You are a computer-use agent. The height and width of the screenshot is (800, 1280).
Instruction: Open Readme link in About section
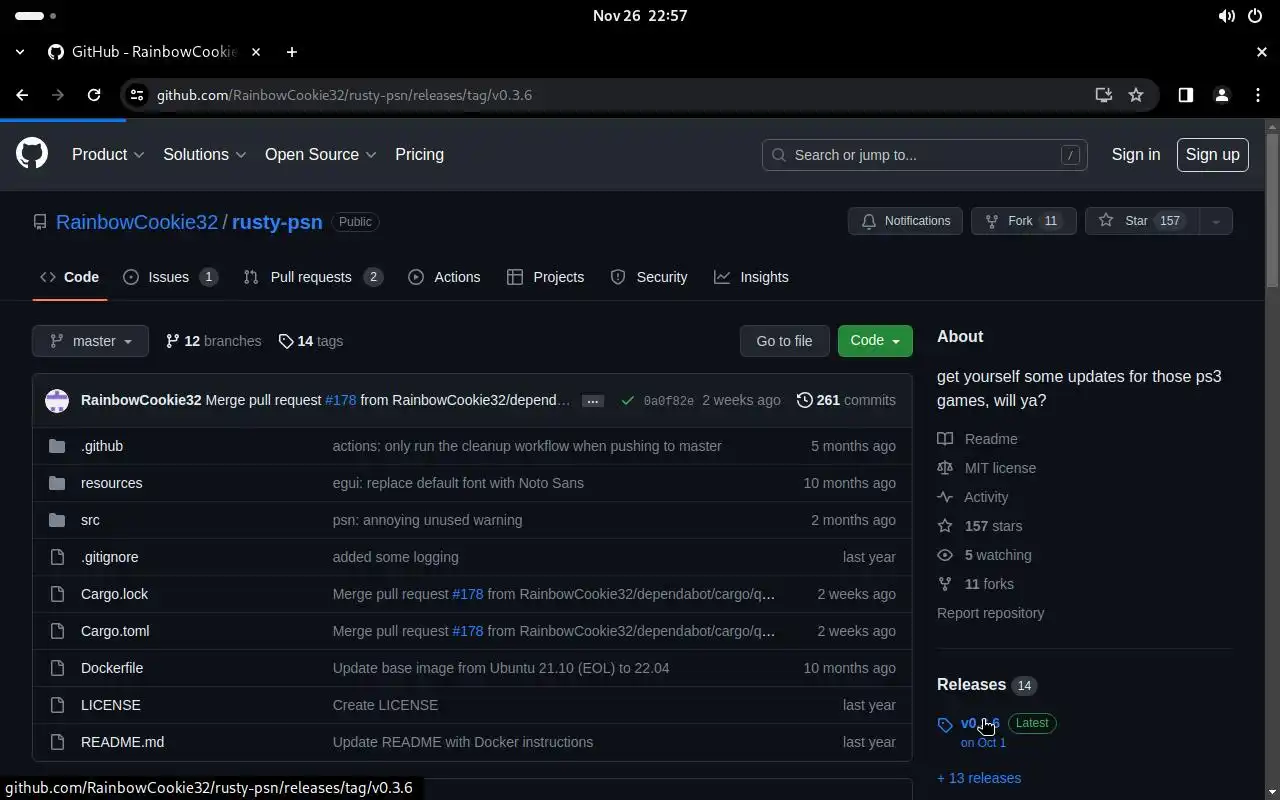click(x=978, y=439)
